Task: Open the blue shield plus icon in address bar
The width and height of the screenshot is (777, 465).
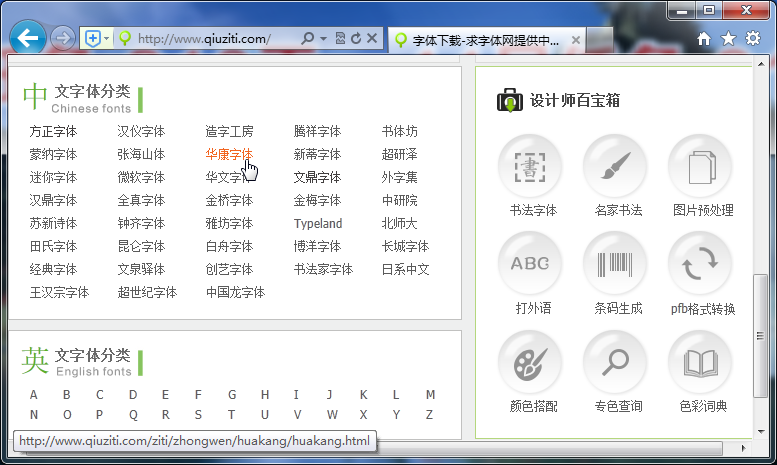Action: tap(93, 38)
